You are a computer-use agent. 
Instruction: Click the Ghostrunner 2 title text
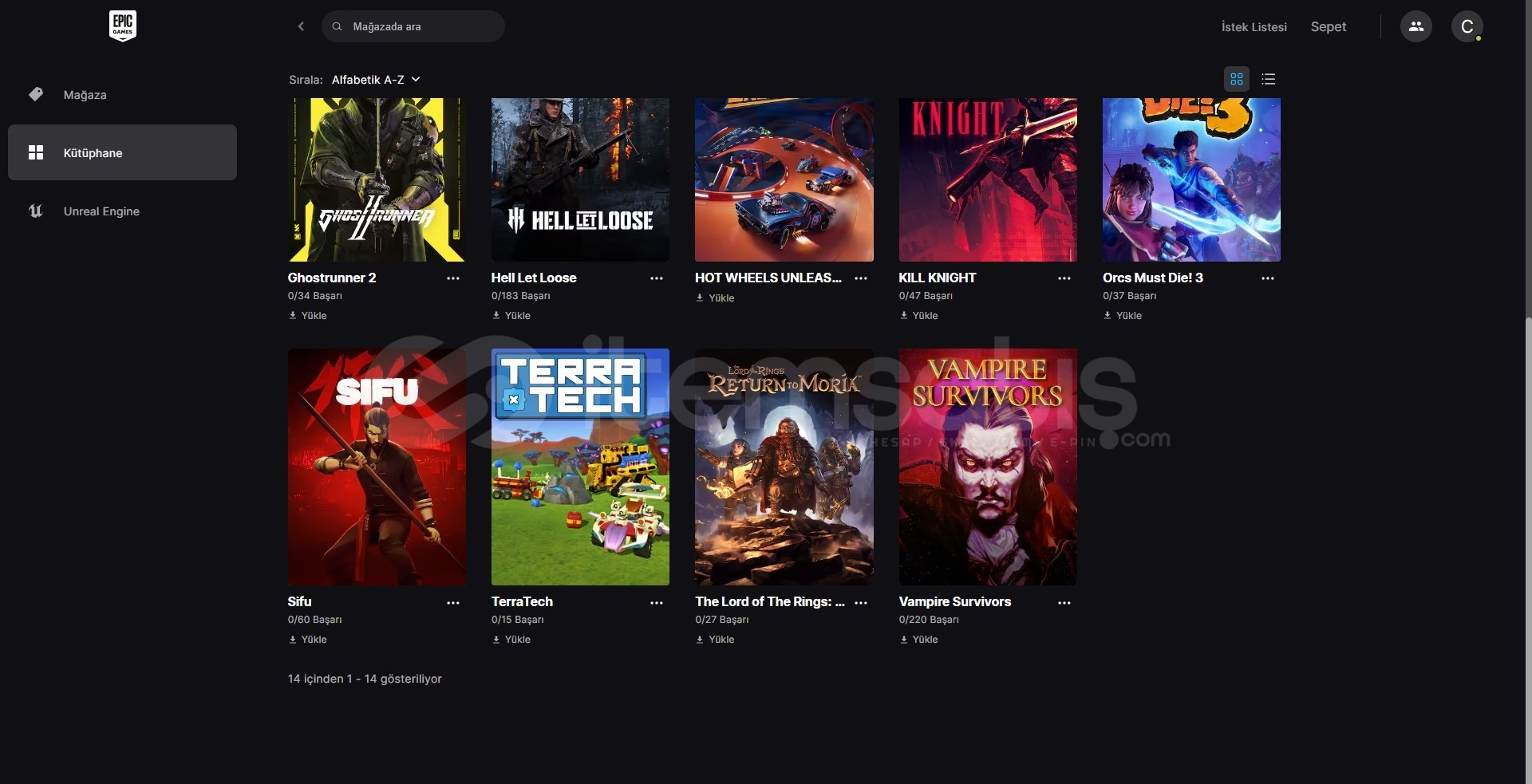pyautogui.click(x=332, y=278)
